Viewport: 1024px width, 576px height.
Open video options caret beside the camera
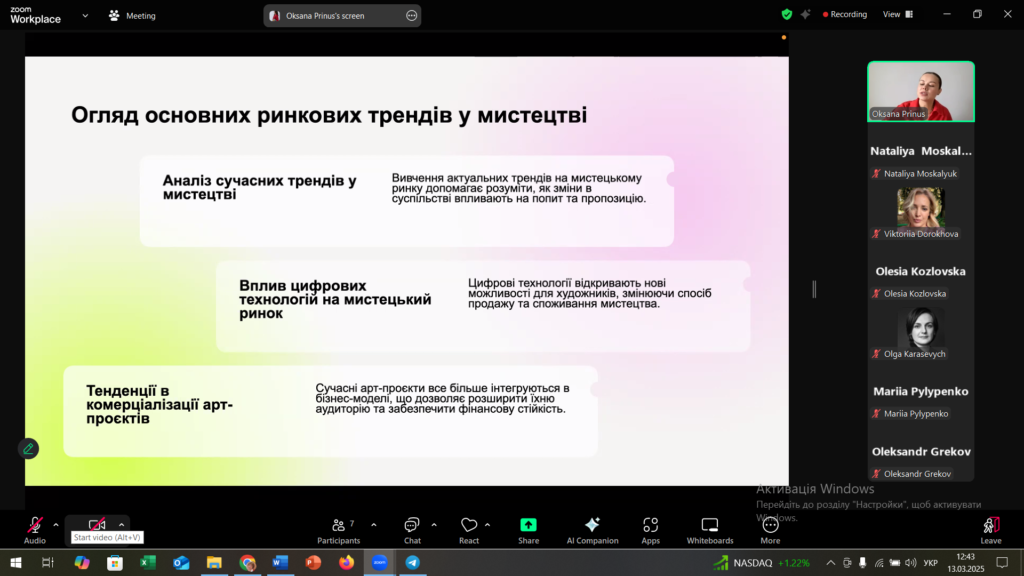[x=121, y=524]
